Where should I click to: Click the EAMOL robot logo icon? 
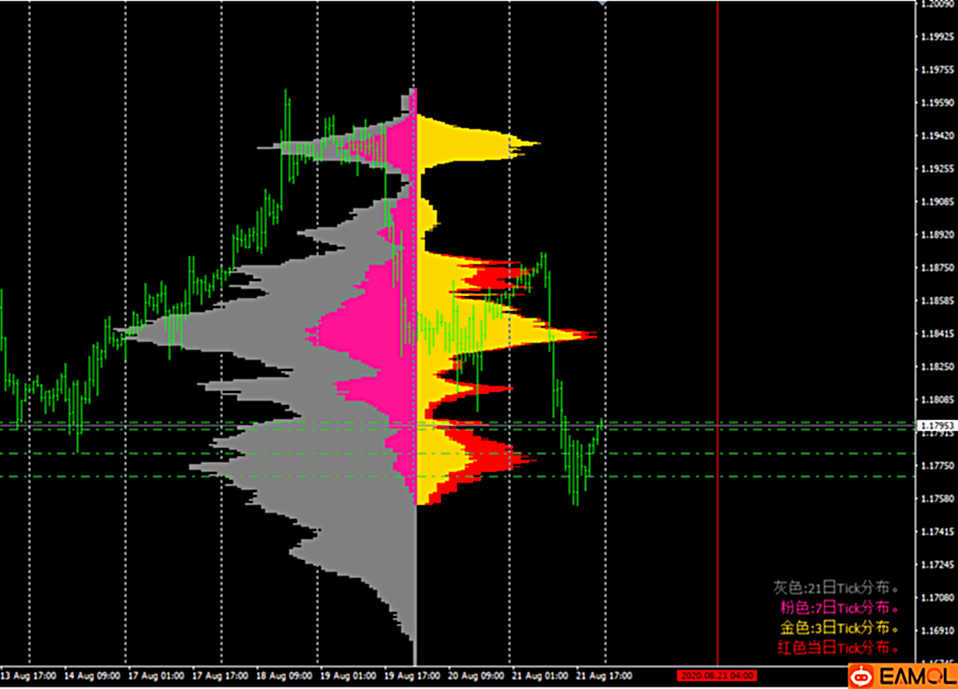pyautogui.click(x=863, y=677)
